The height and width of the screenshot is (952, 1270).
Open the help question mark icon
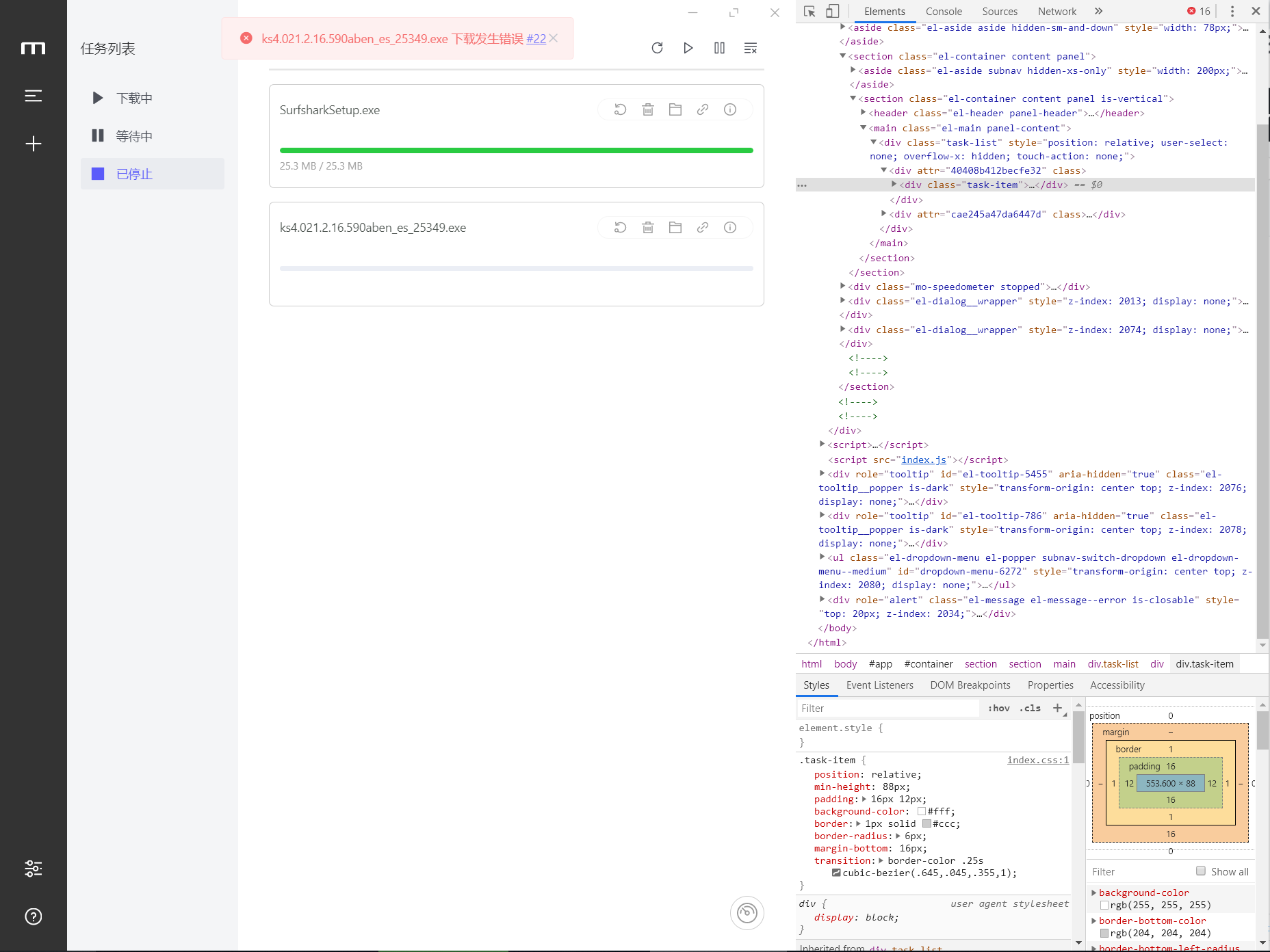[x=33, y=916]
